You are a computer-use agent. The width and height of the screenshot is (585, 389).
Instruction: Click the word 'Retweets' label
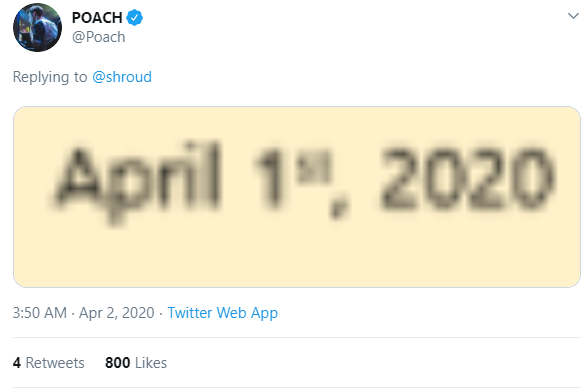(x=55, y=363)
